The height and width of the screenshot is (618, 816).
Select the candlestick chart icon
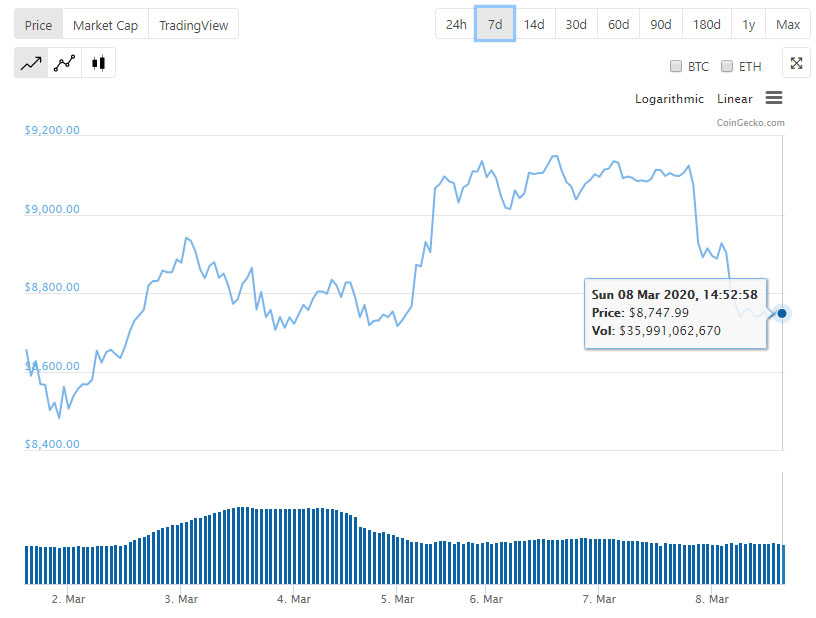[x=98, y=63]
